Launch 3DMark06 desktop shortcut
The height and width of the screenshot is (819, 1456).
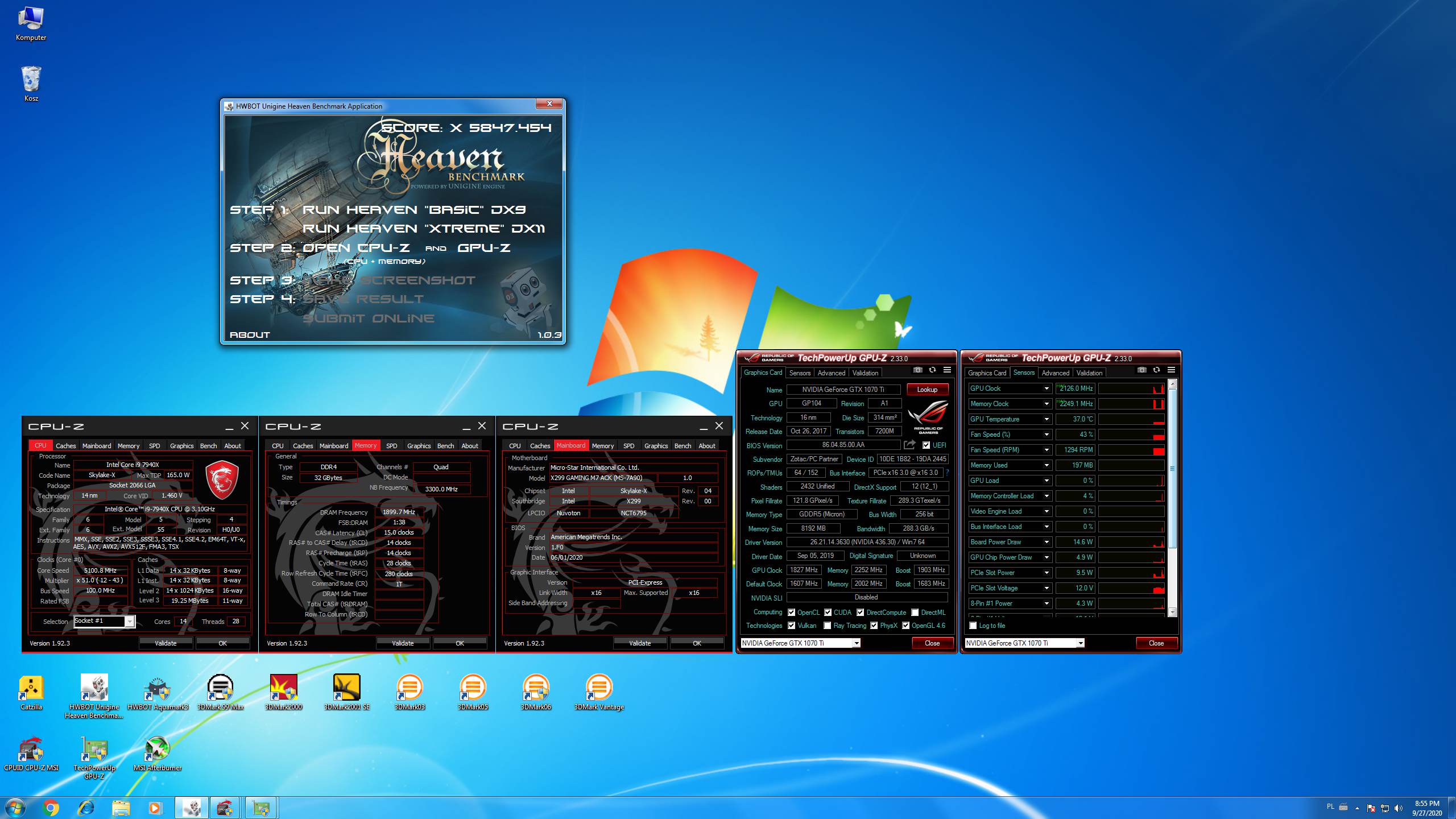point(536,692)
